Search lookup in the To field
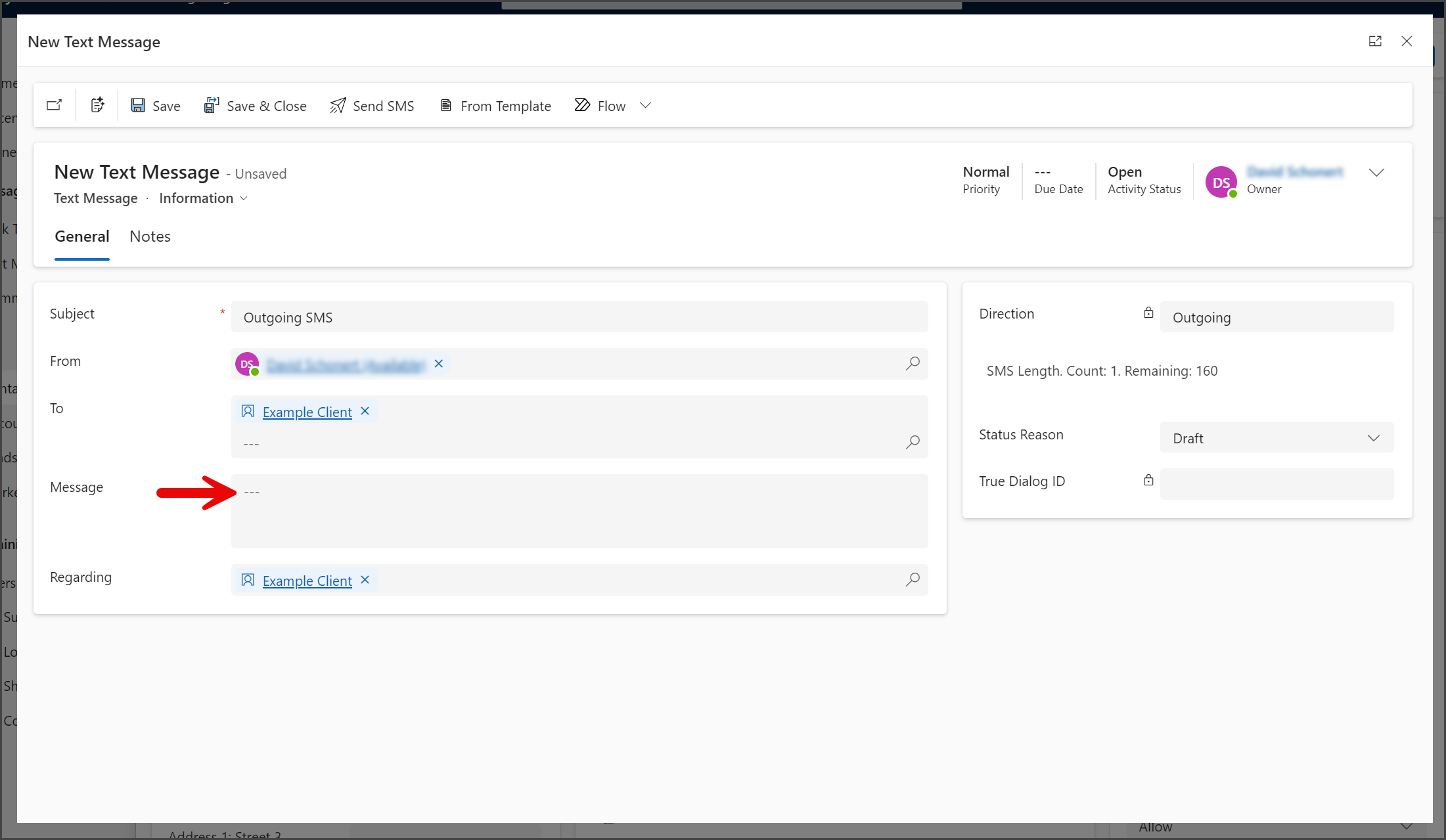This screenshot has width=1446, height=840. [x=913, y=442]
